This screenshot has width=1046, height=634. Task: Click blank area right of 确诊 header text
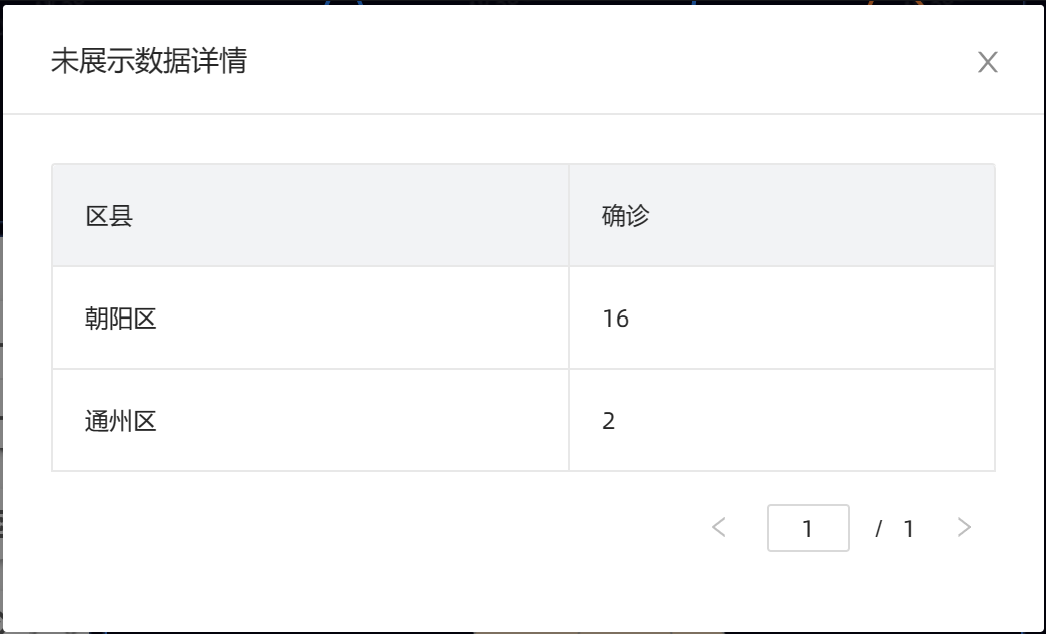pos(821,216)
